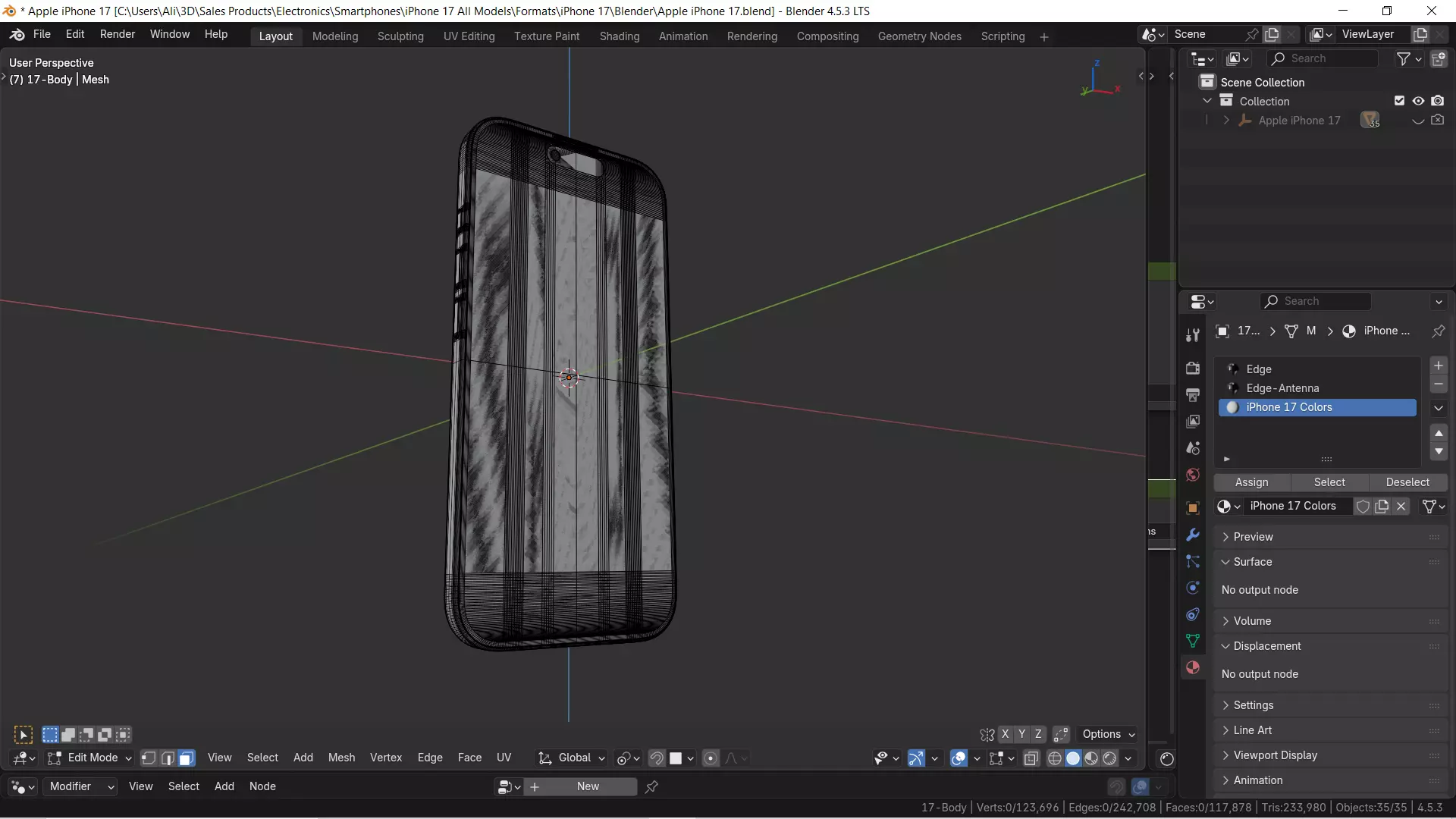Open the World properties tab
Viewport: 1456px width, 819px height.
coord(1193,475)
